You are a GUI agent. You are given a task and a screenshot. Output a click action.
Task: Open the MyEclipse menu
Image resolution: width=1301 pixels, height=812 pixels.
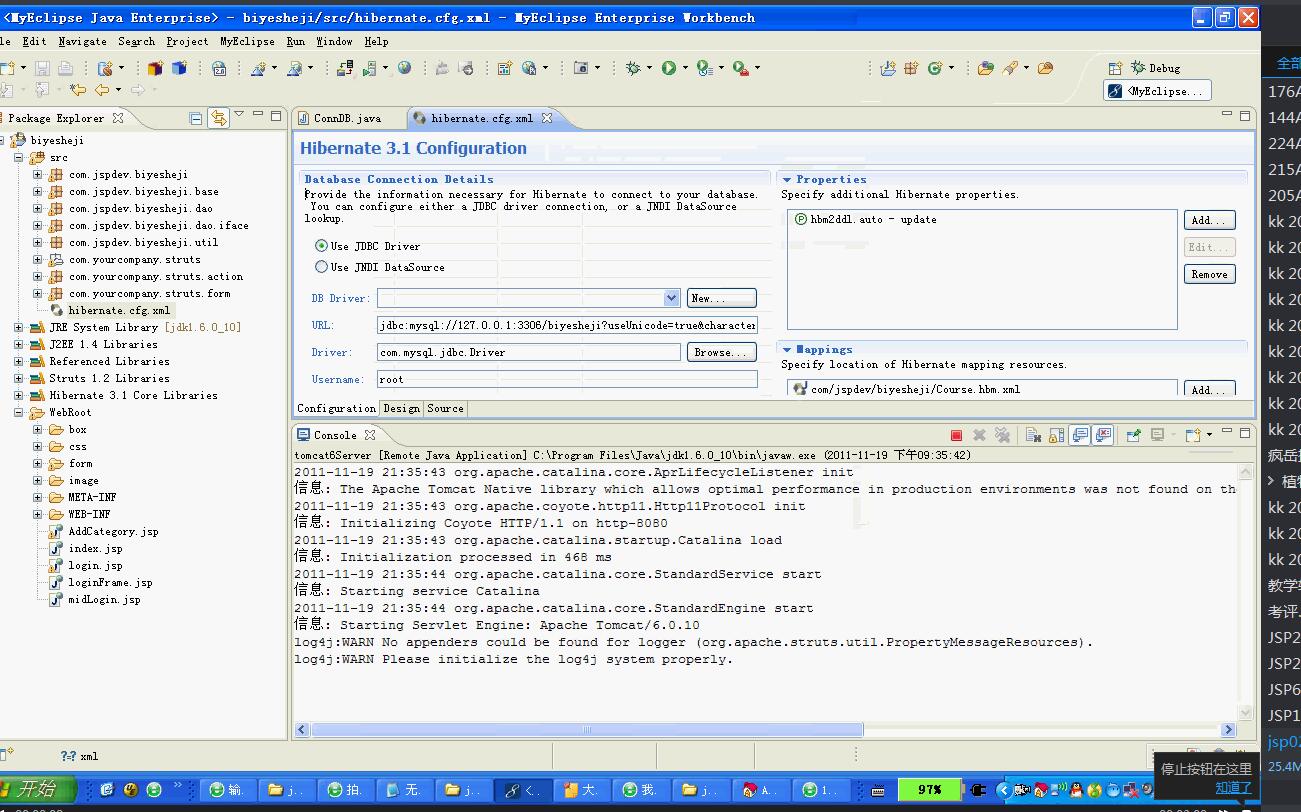tap(247, 41)
